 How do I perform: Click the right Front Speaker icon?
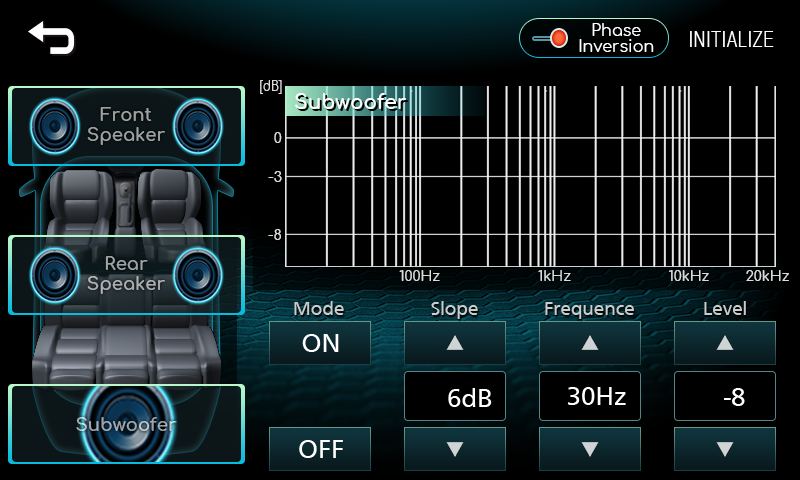click(199, 125)
